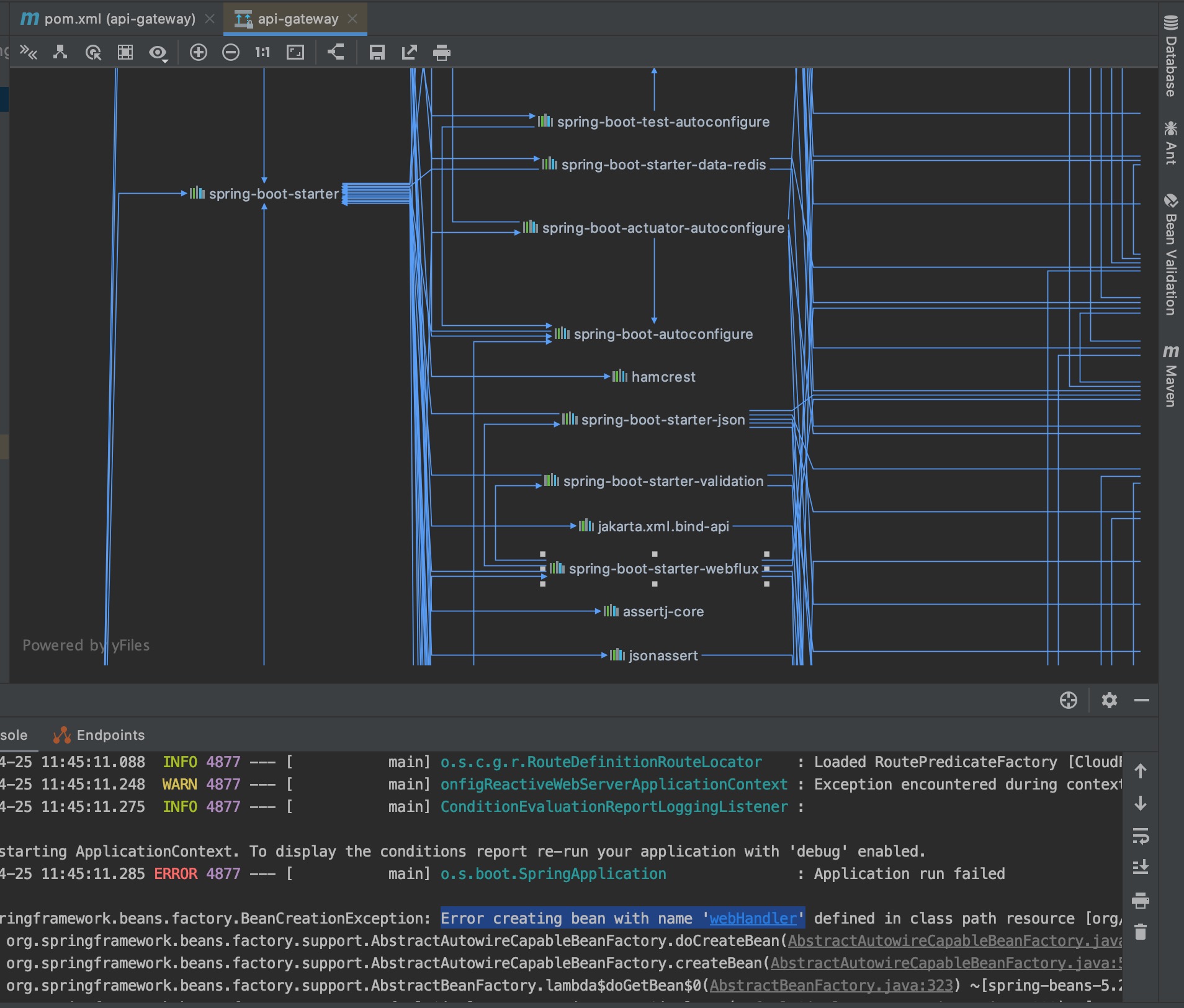Export the diagram to an image file
1184x1008 pixels.
point(409,53)
